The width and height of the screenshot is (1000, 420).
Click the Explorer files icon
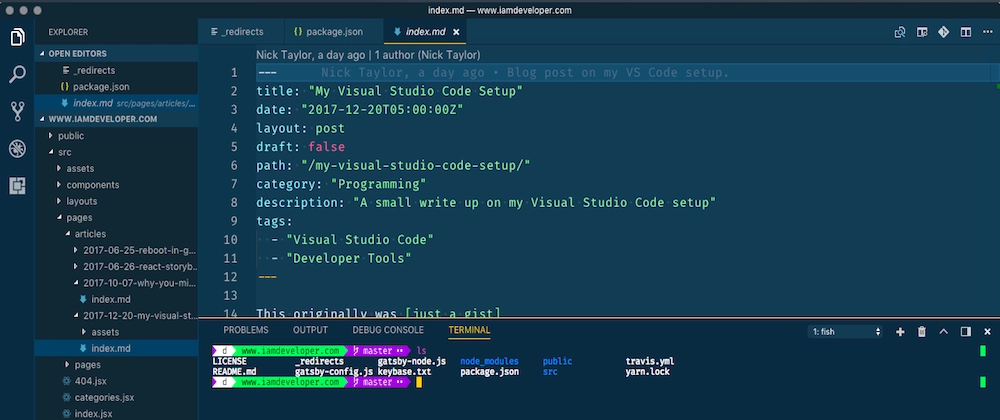pos(17,37)
